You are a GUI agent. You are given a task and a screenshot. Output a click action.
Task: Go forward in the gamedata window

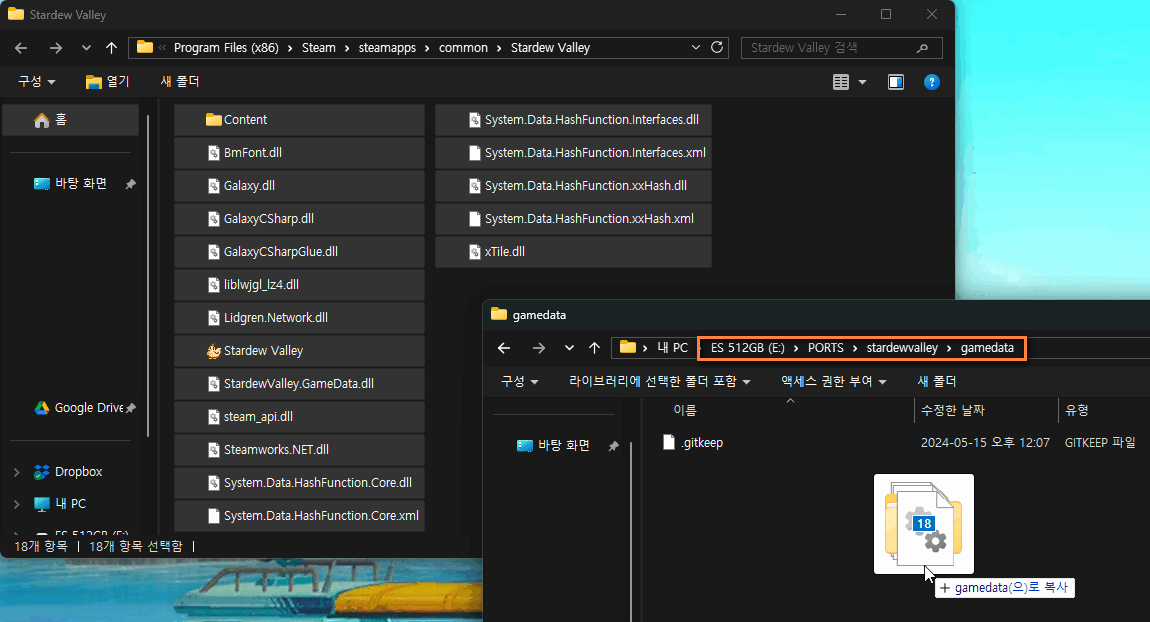click(x=538, y=348)
